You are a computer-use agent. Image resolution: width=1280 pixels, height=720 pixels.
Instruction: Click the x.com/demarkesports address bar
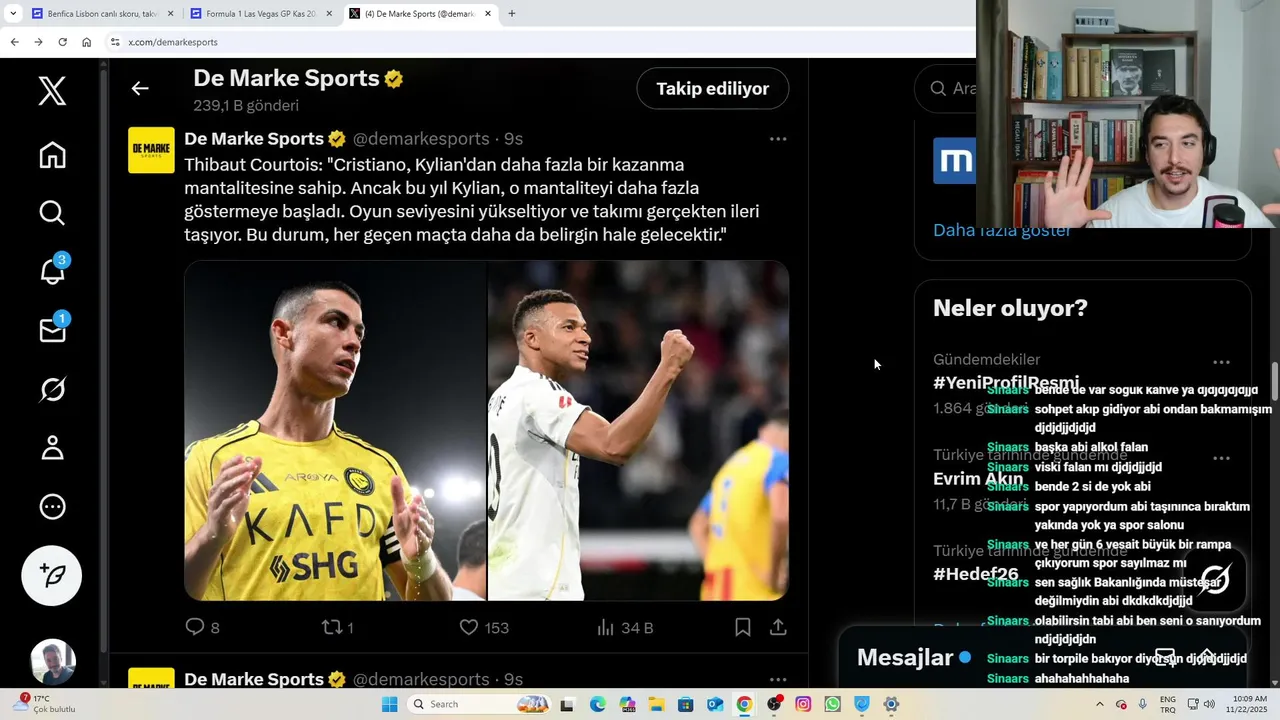(540, 42)
